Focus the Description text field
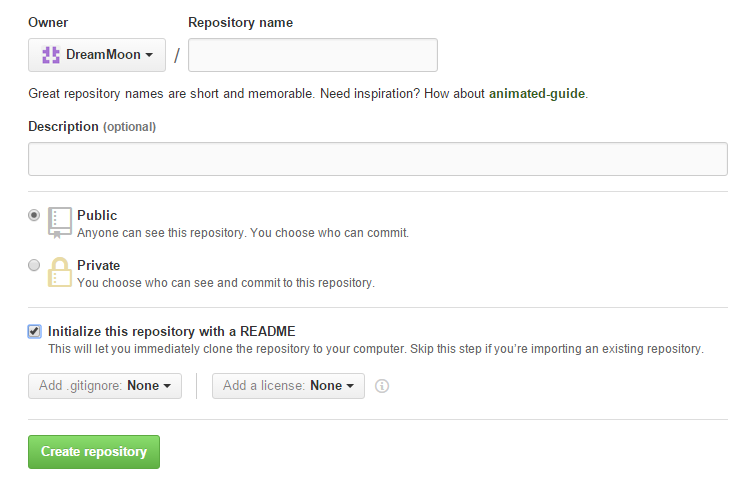748x488 pixels. pos(378,159)
